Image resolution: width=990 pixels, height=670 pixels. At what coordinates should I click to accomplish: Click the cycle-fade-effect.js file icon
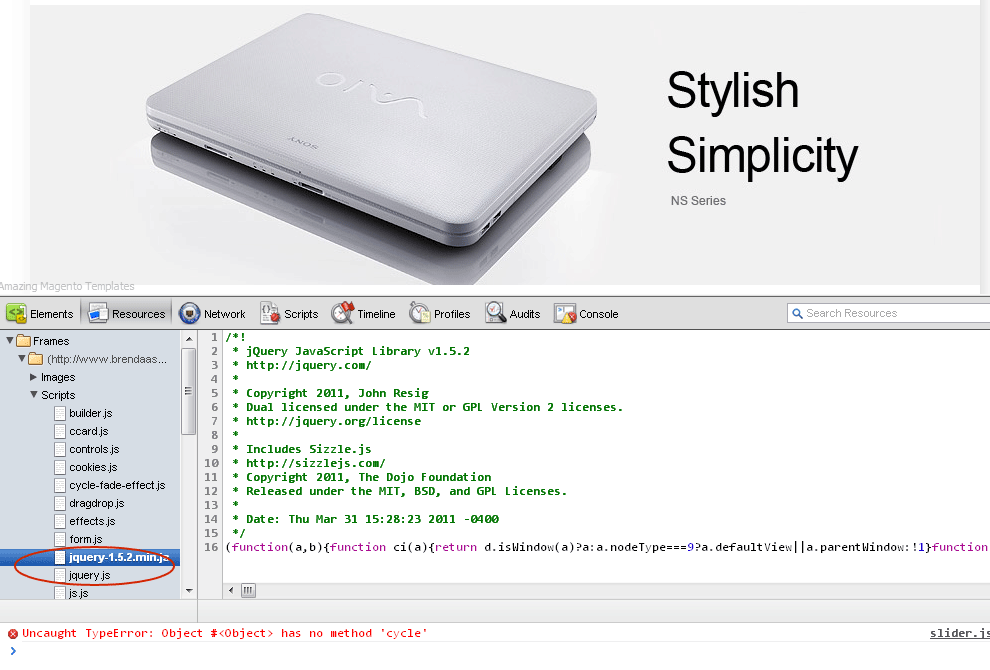tap(60, 486)
